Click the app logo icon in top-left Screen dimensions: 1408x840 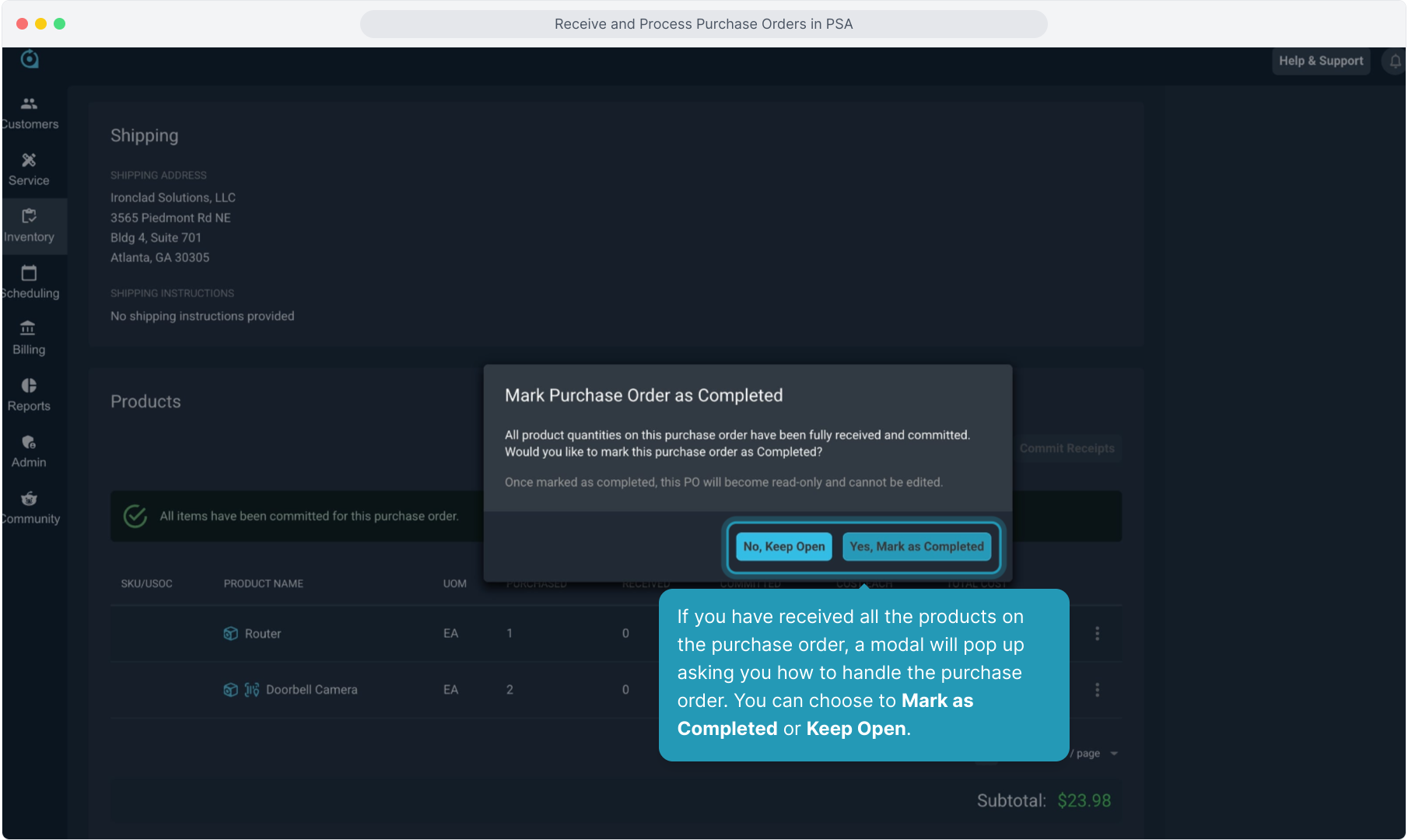click(30, 59)
